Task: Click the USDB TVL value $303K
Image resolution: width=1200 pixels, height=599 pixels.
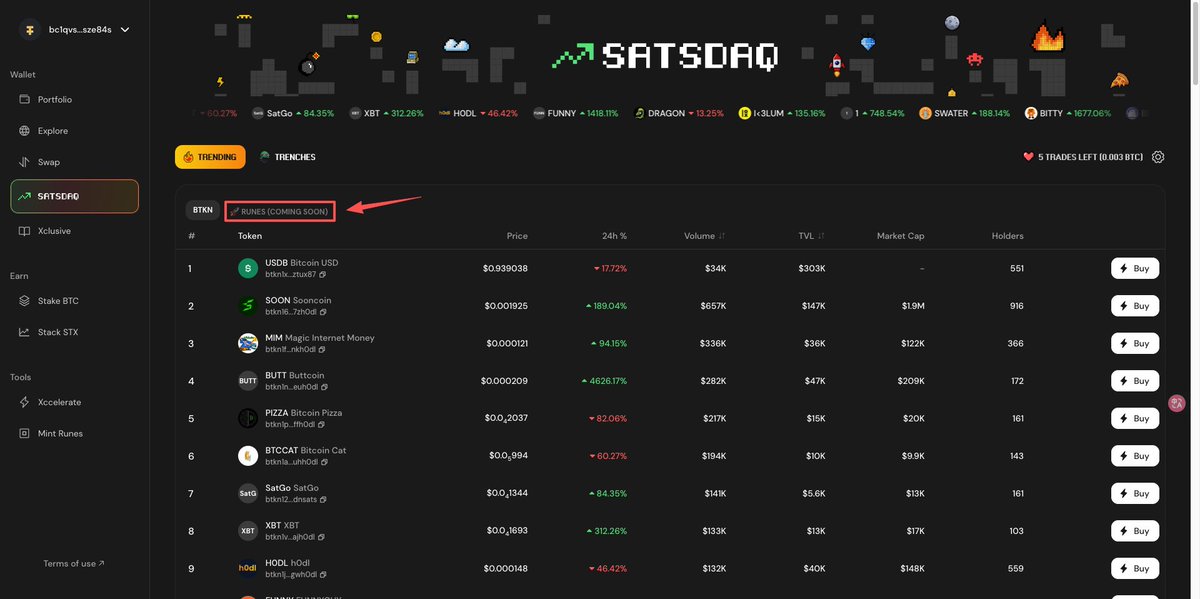Action: pos(812,268)
